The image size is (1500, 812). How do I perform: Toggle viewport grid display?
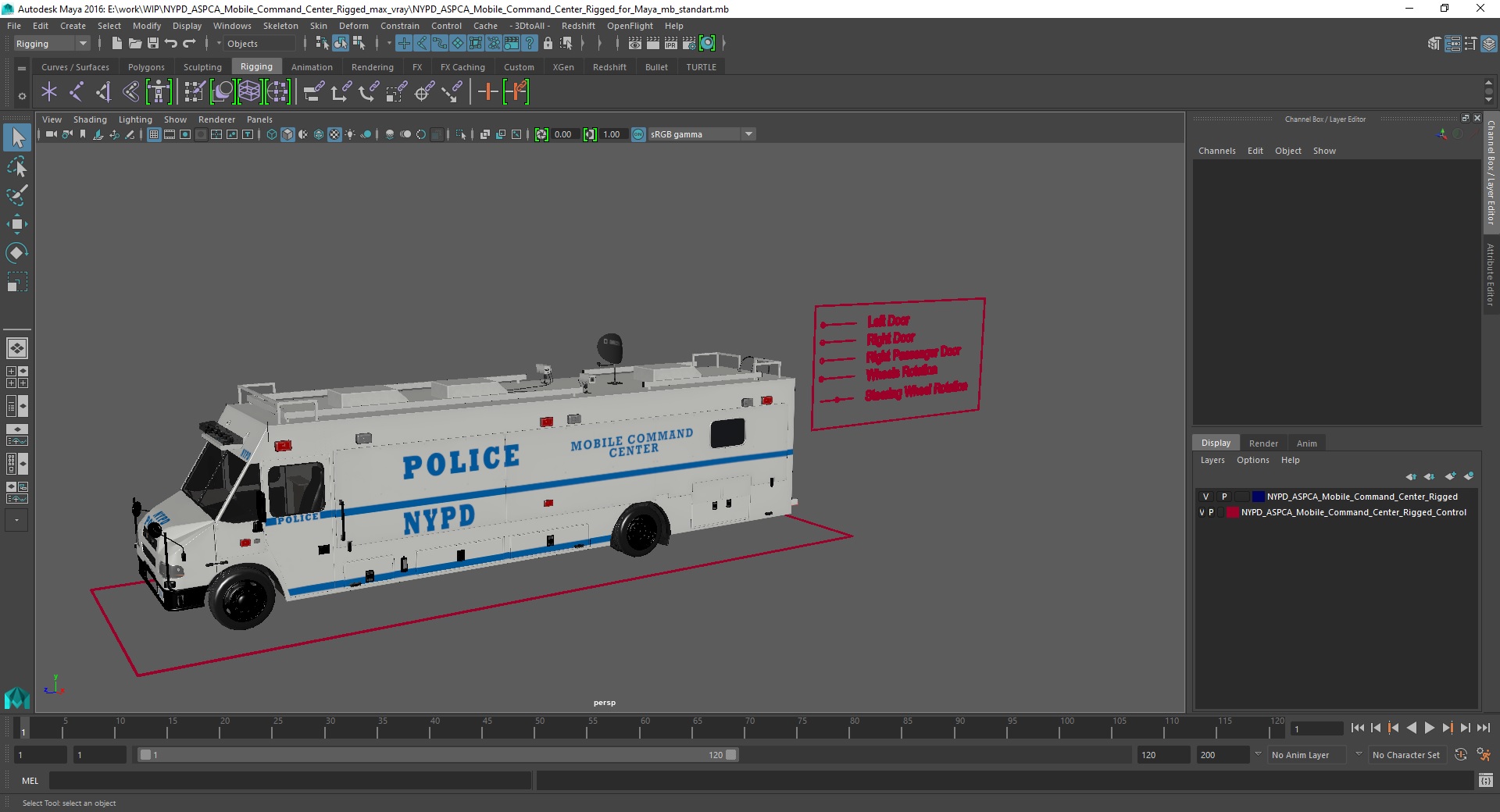tap(154, 134)
